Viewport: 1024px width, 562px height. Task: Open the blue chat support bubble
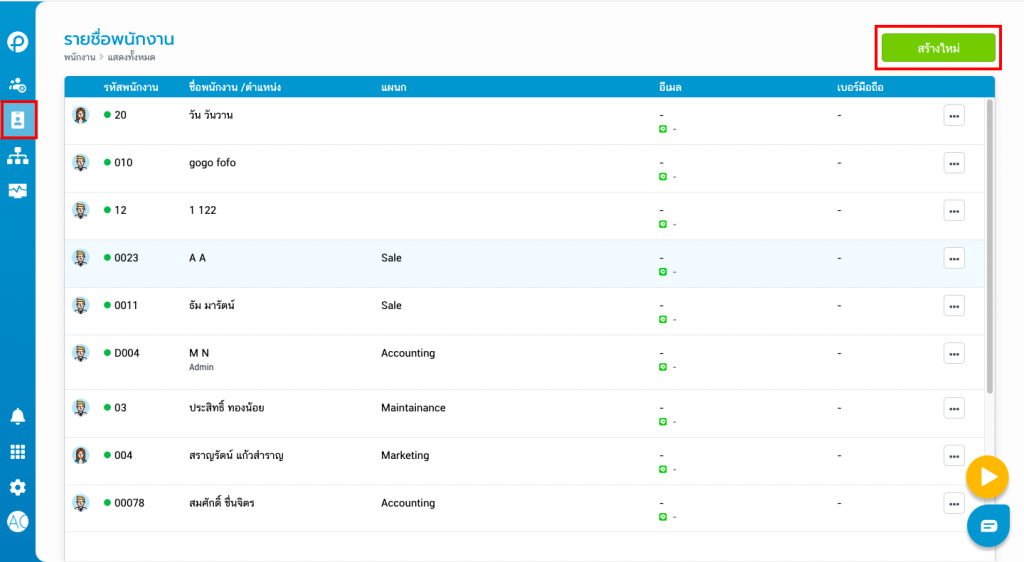click(x=988, y=526)
